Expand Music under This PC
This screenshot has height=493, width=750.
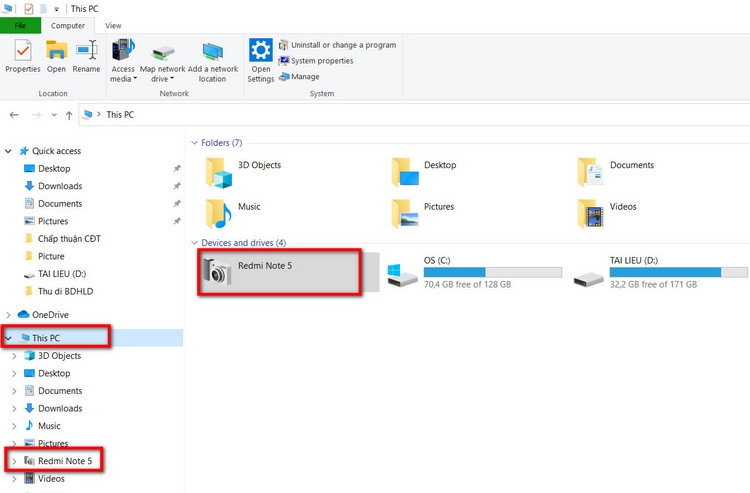[14, 426]
